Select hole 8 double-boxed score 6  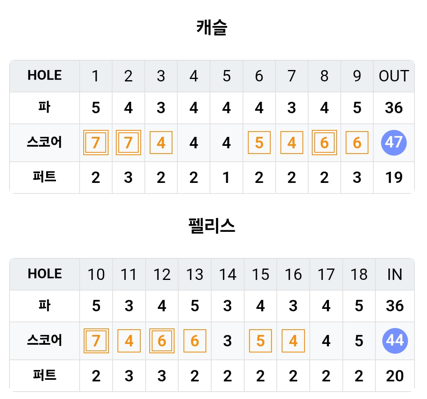pyautogui.click(x=324, y=143)
